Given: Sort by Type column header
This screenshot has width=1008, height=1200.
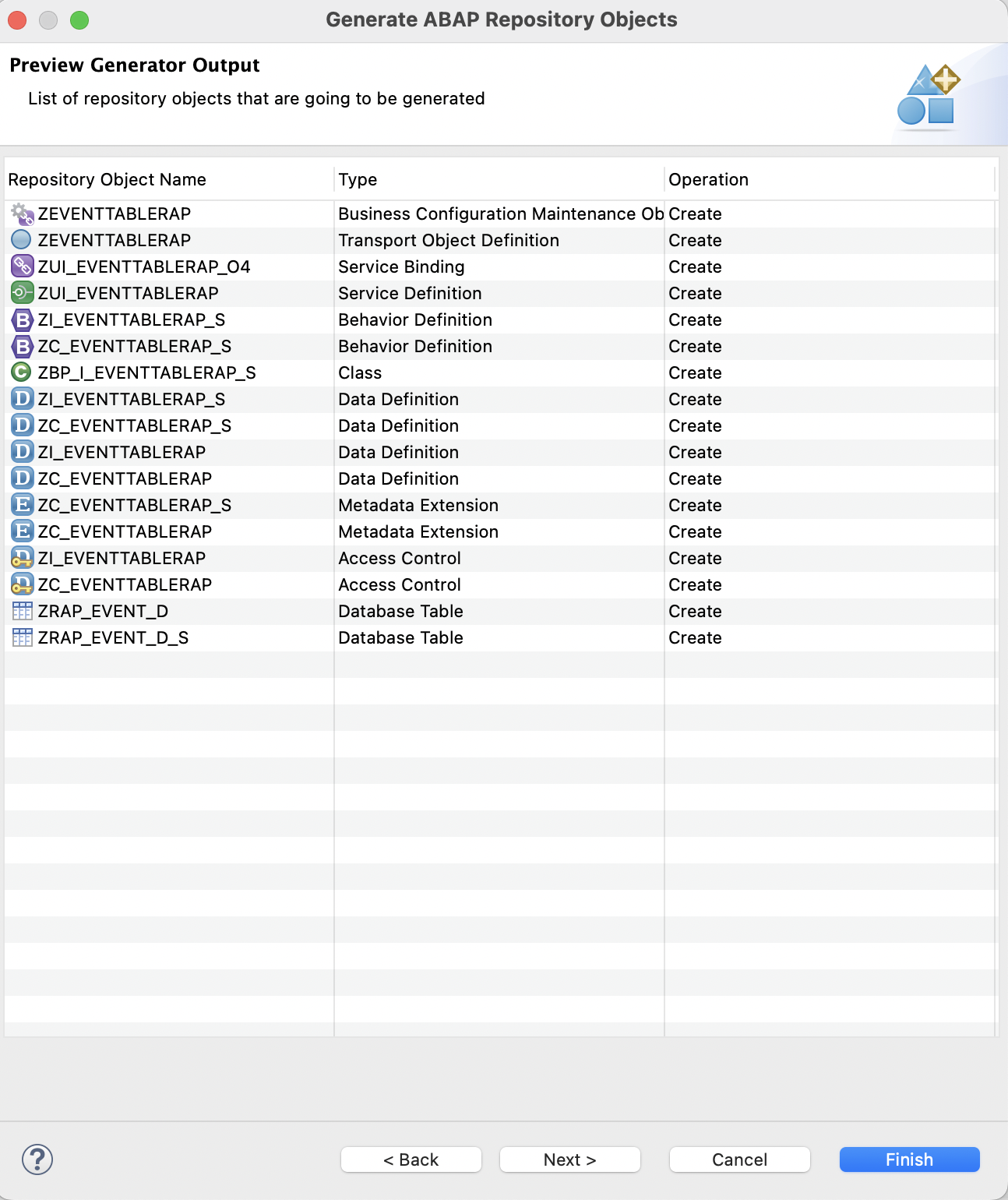Looking at the screenshot, I should [x=499, y=179].
